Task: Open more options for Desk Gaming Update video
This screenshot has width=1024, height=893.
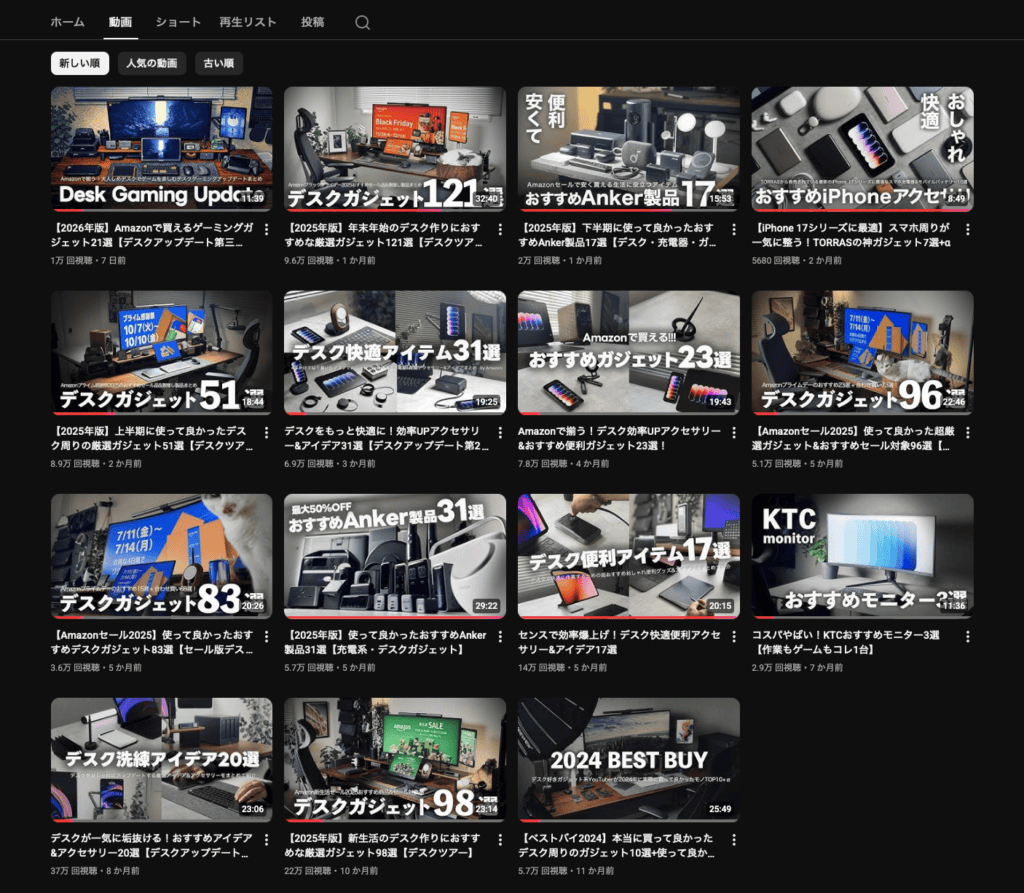Action: 266,229
